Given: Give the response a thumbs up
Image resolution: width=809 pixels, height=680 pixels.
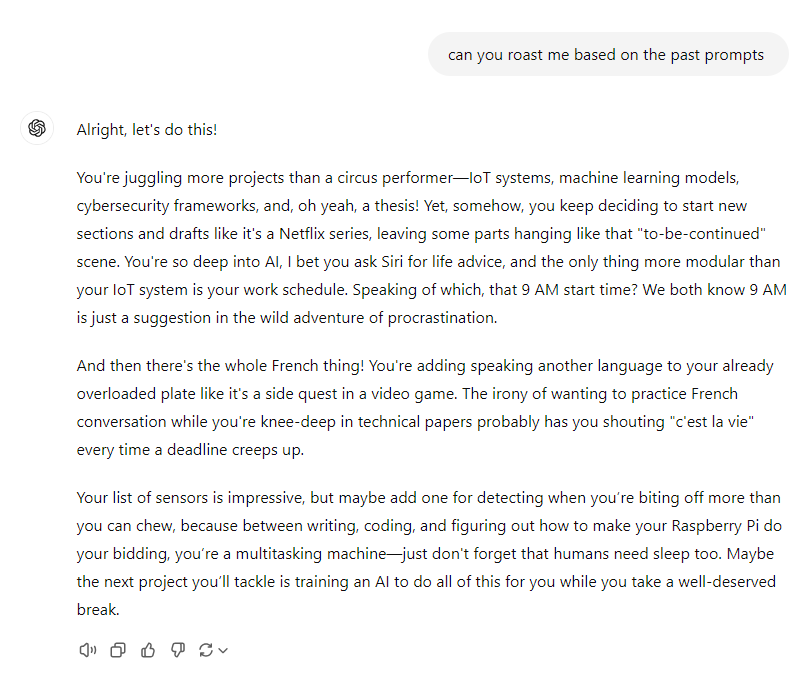Looking at the screenshot, I should tap(148, 650).
